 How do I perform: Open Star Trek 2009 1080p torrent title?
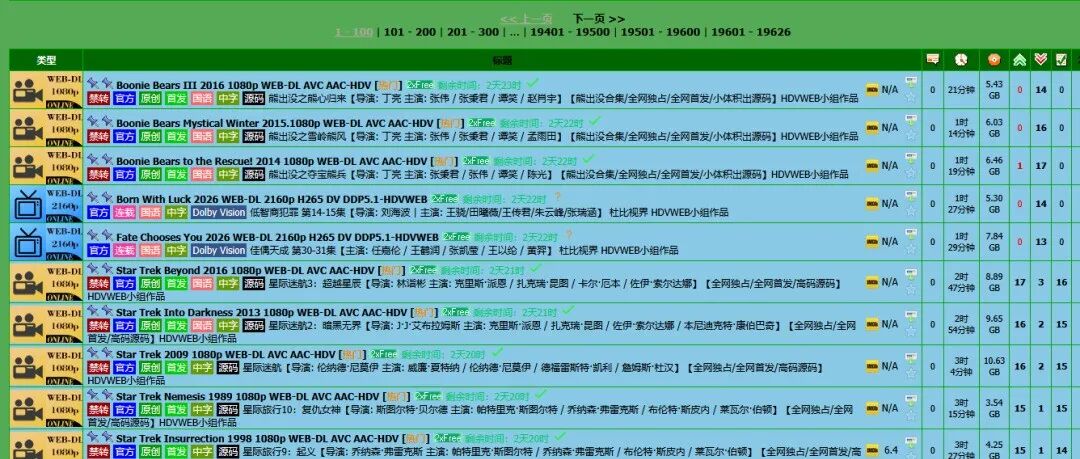tap(225, 354)
